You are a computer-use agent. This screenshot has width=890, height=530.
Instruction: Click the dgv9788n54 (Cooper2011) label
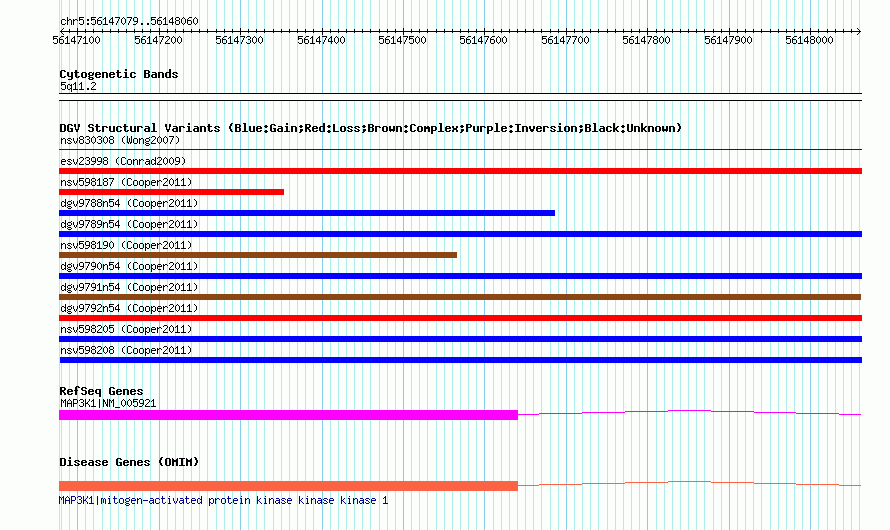click(x=129, y=203)
